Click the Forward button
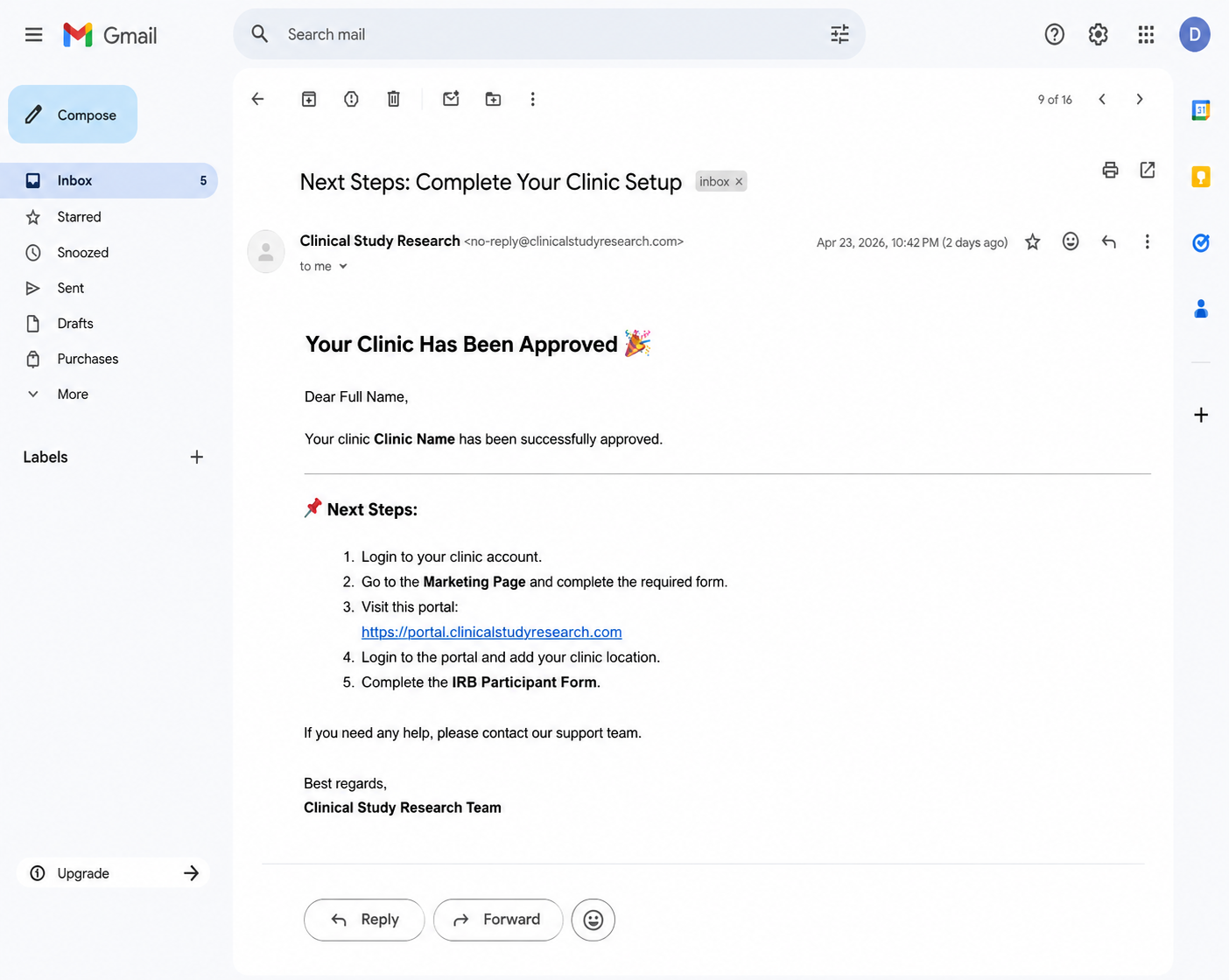Screen dimensions: 1229x980 [x=498, y=920]
